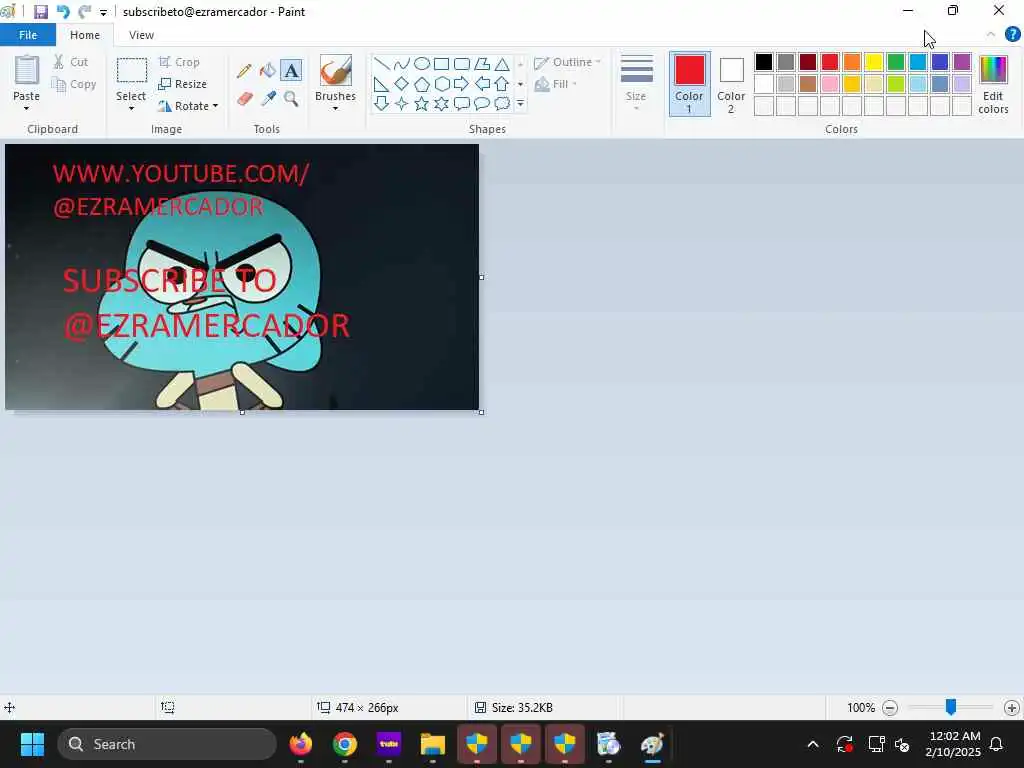Choose the Right triangle shape
Image resolution: width=1024 pixels, height=768 pixels.
click(x=381, y=84)
